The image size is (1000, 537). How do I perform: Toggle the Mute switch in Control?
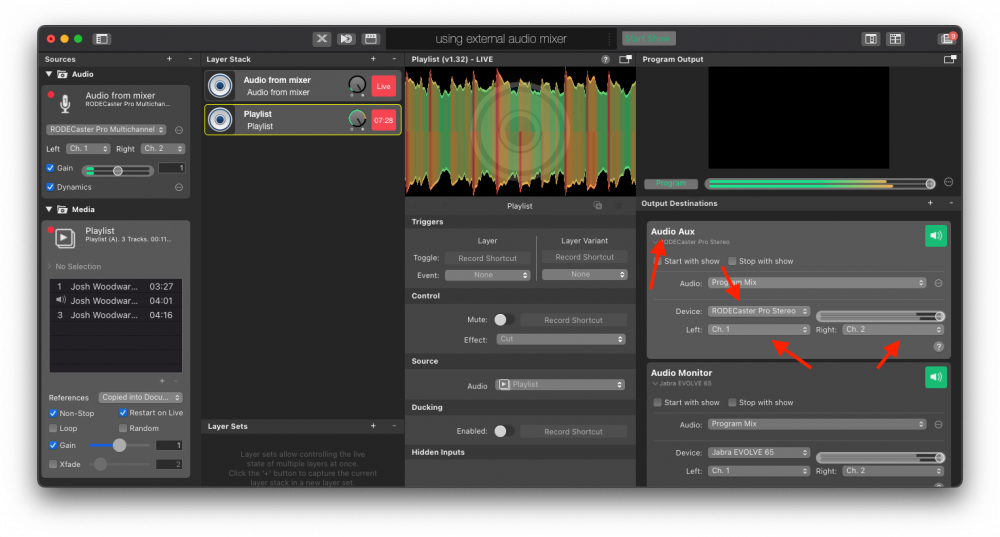pyautogui.click(x=504, y=320)
